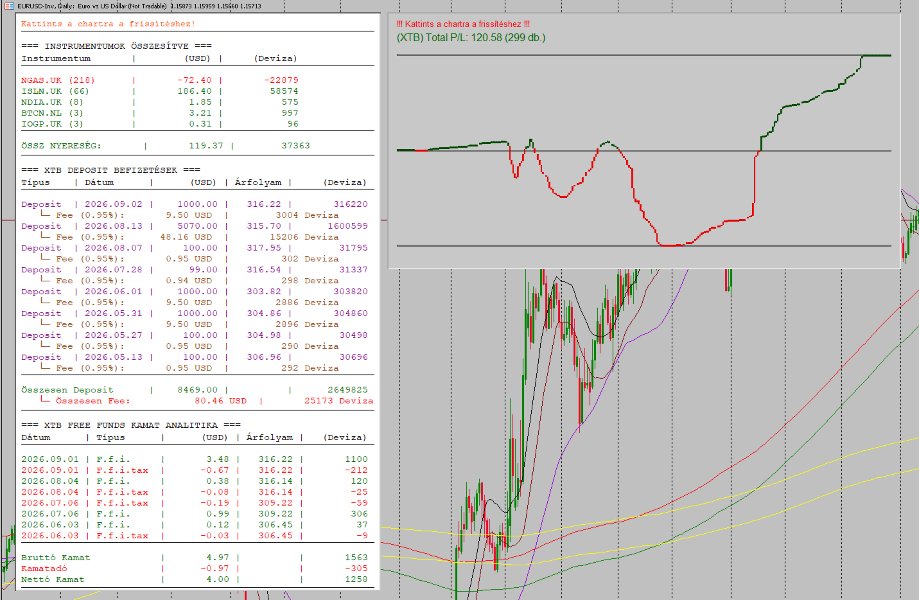Click the 0.99 interest value
This screenshot has width=919, height=600.
click(217, 514)
